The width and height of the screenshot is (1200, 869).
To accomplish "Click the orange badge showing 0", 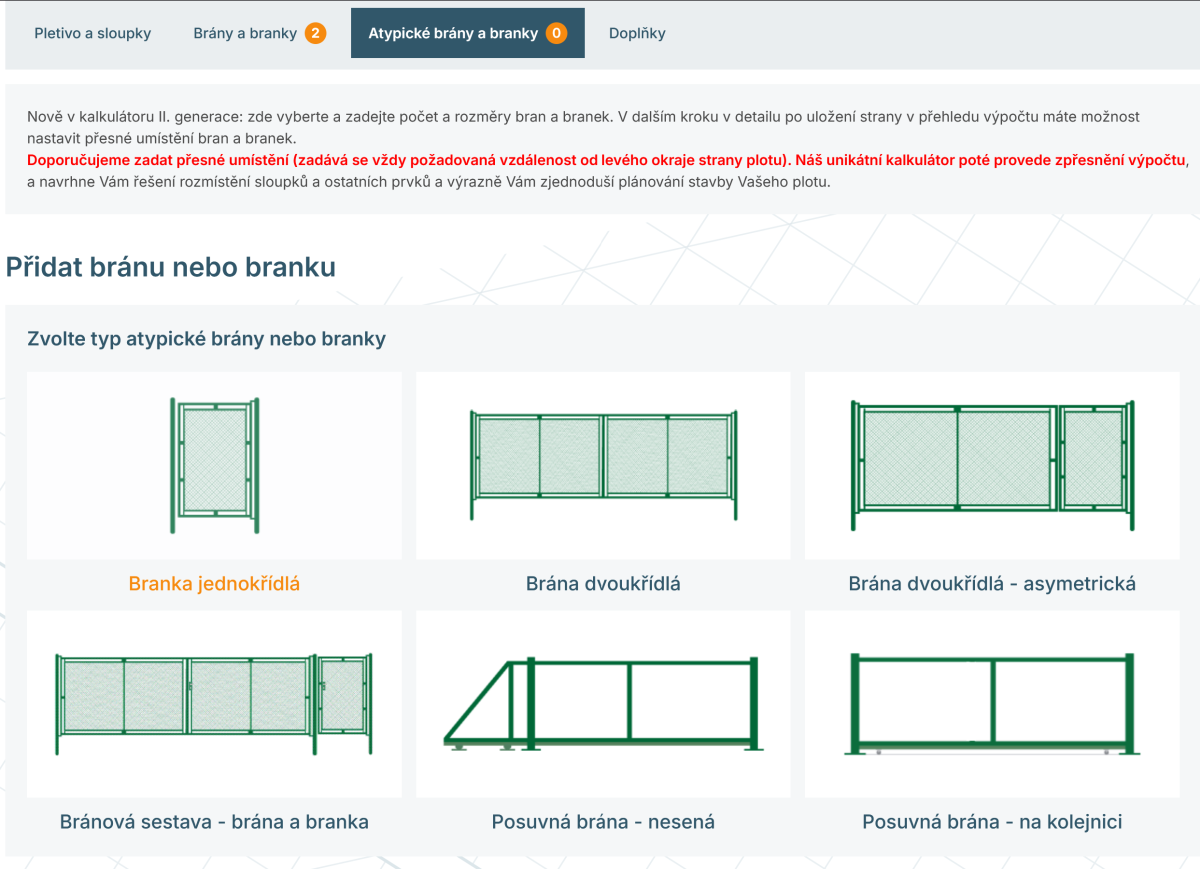I will coord(556,33).
